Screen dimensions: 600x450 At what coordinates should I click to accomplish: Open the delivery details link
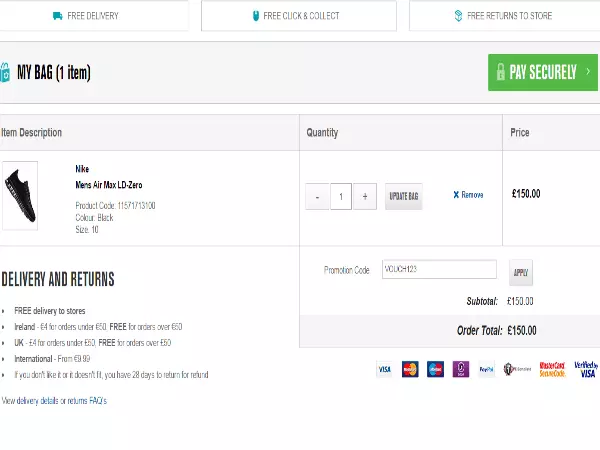[x=38, y=401]
